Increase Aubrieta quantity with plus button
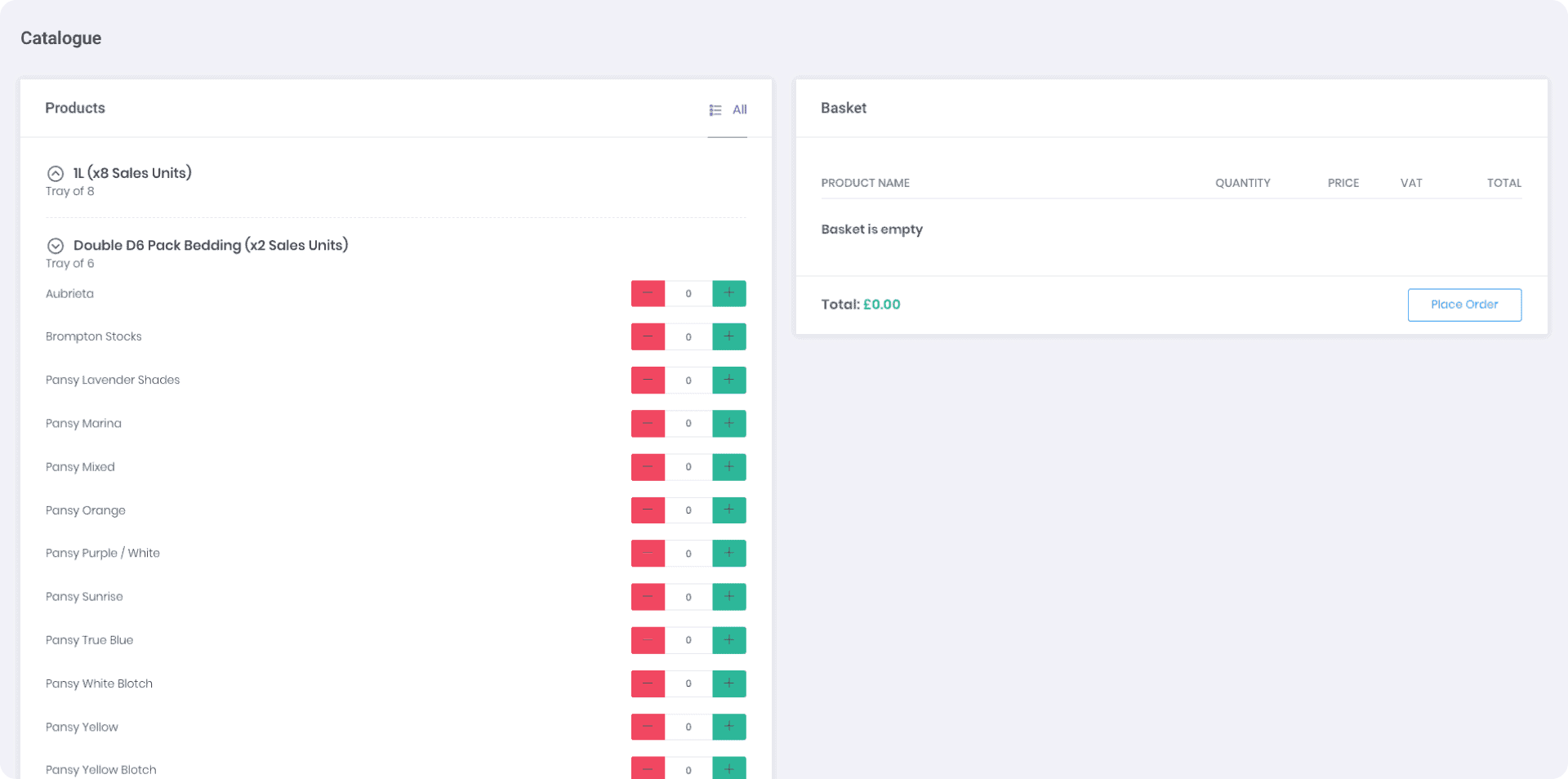 (x=728, y=293)
